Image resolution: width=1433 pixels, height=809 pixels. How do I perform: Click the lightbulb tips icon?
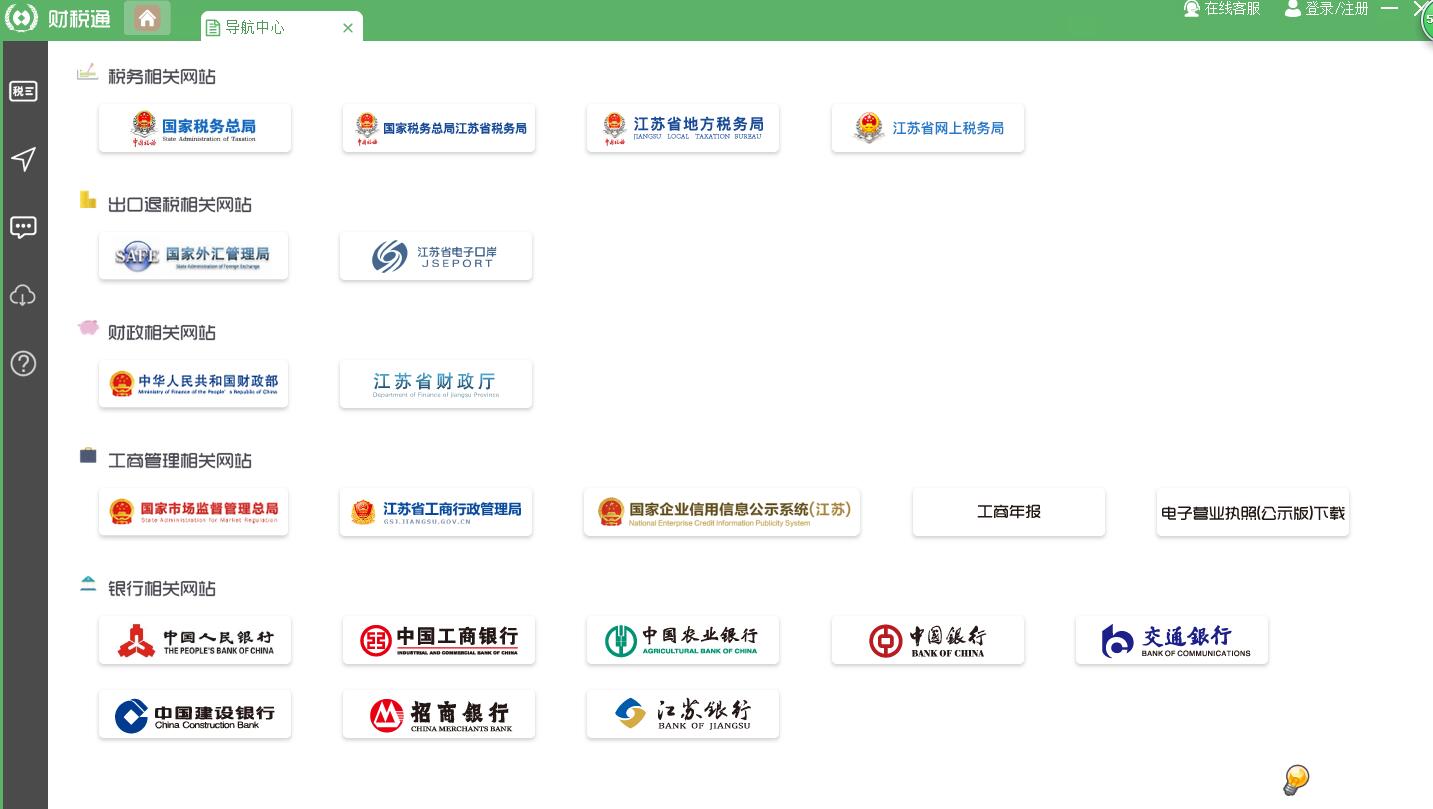1296,780
